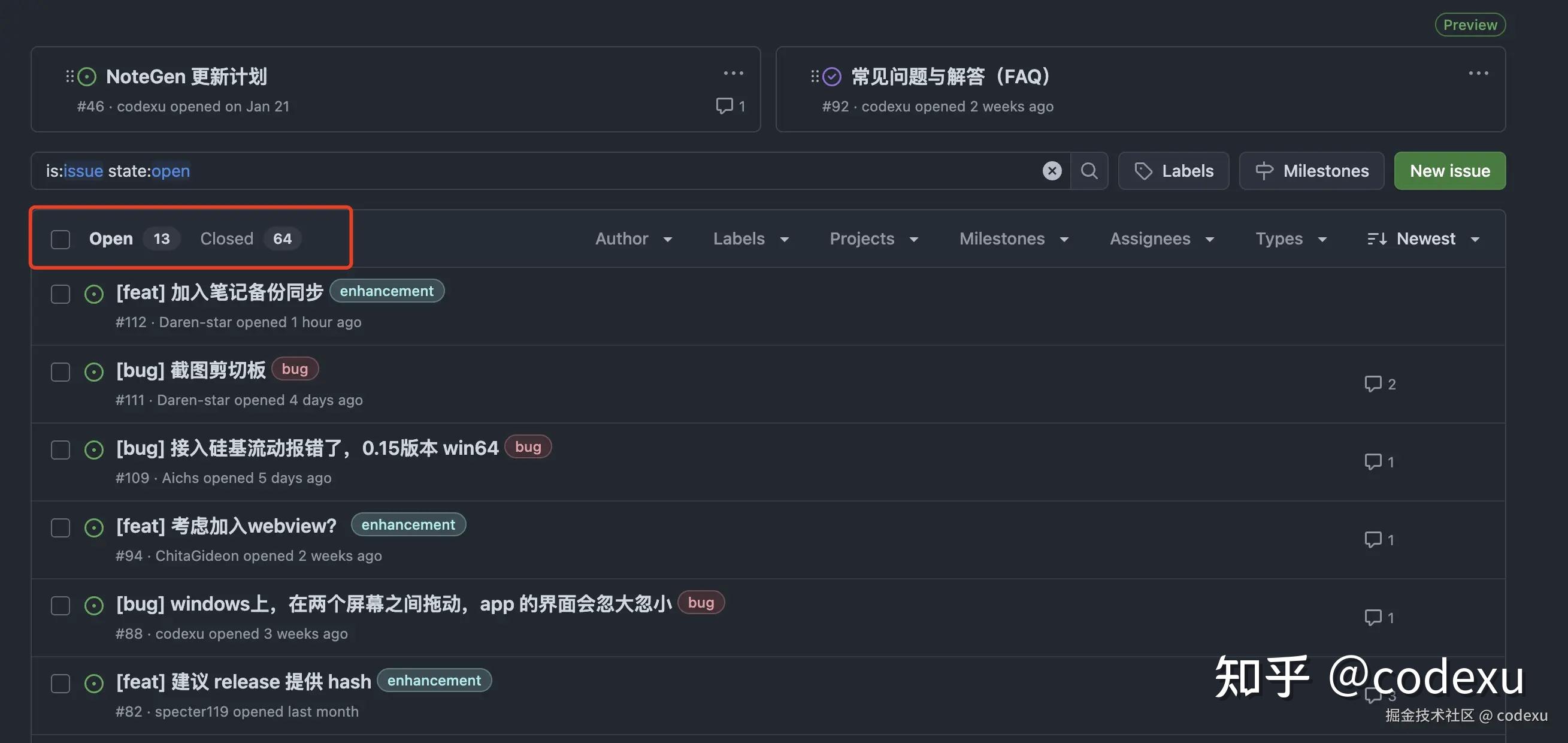This screenshot has width=1568, height=743.
Task: Open issue titled [feat] 加入笔记备份同步
Action: [x=220, y=292]
